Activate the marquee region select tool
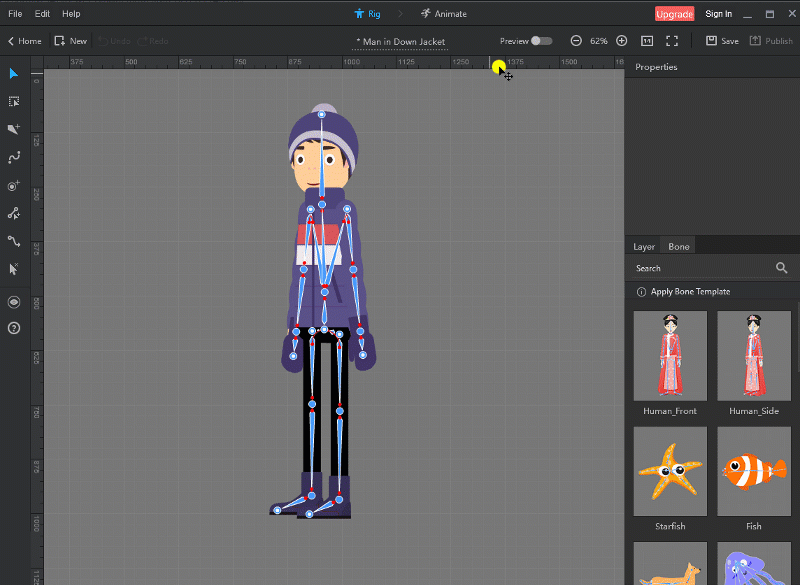 (14, 101)
